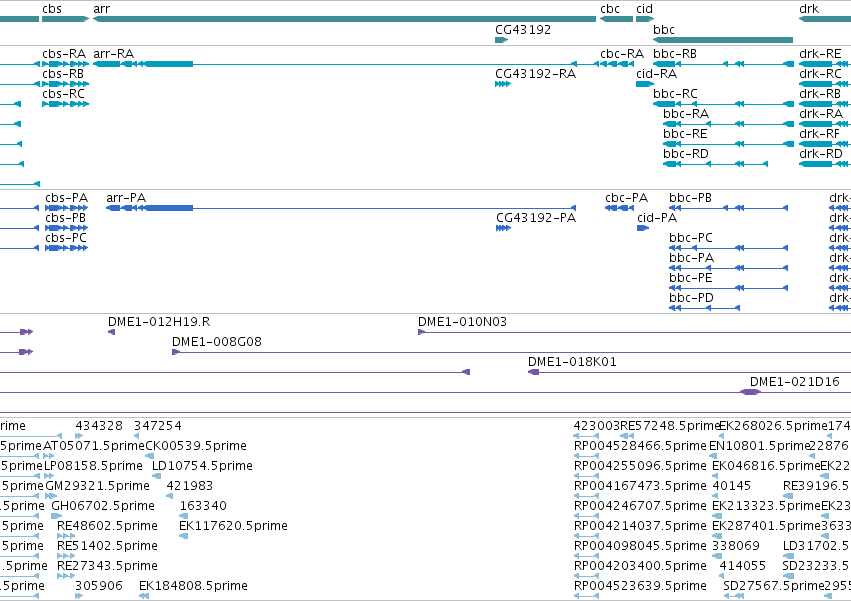Select the cbc gene bar
The width and height of the screenshot is (851, 601).
pyautogui.click(x=617, y=19)
